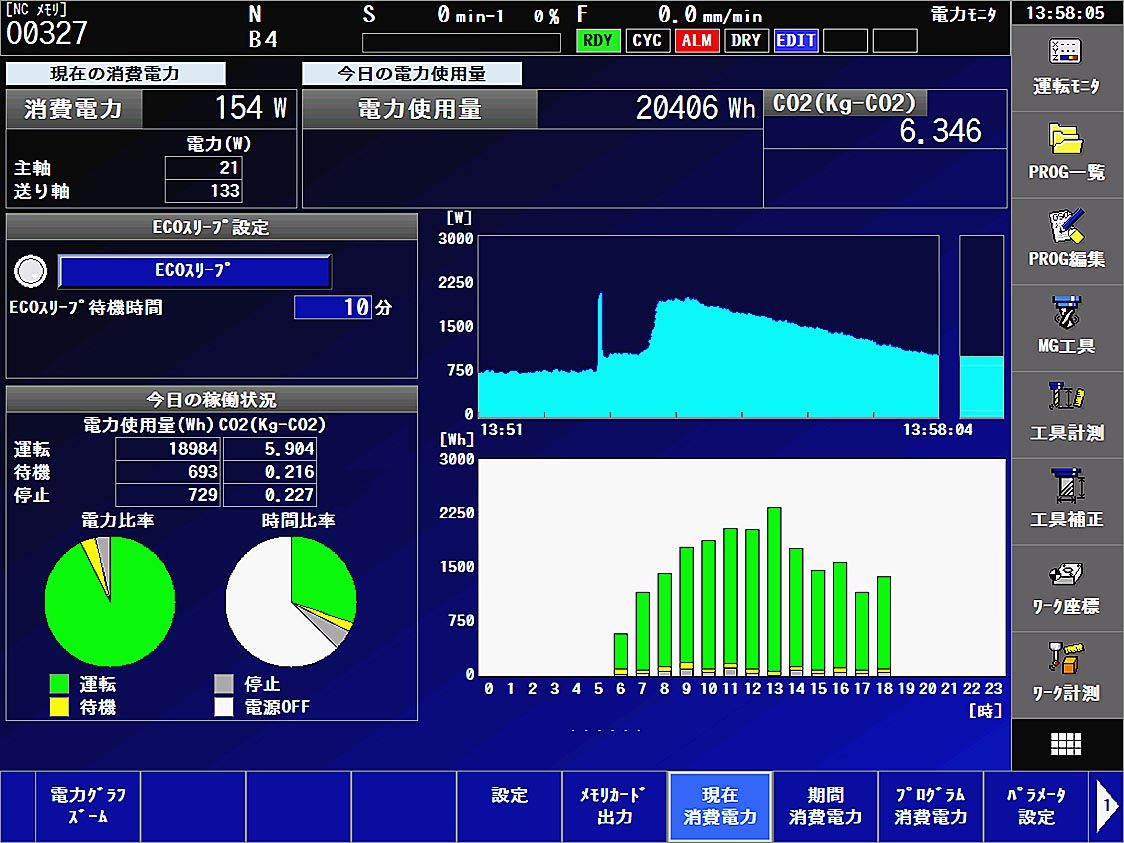Open the パラメータ設定 softkey

tap(1036, 805)
